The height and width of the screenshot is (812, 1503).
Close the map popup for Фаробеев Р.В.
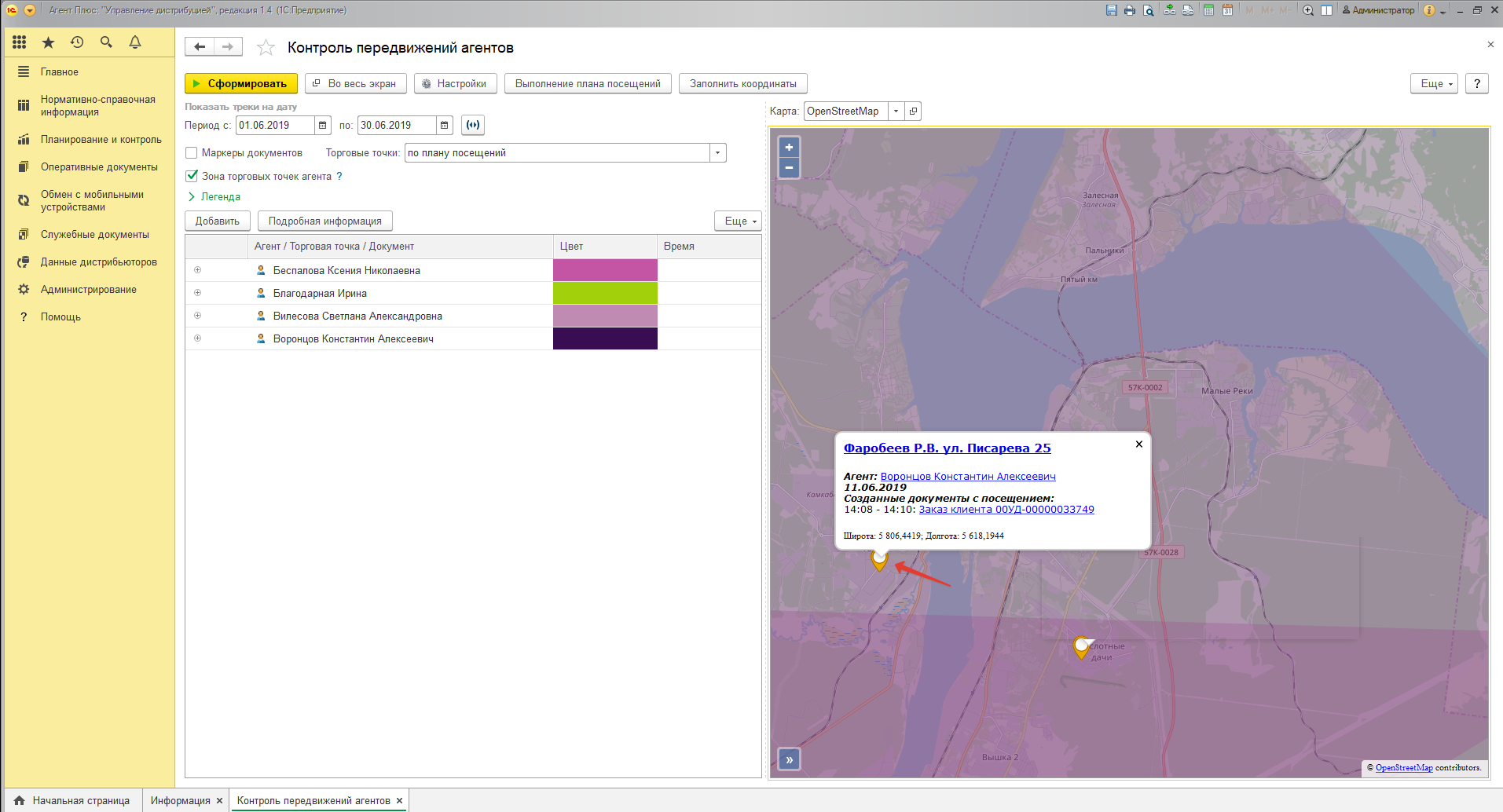pyautogui.click(x=1138, y=444)
